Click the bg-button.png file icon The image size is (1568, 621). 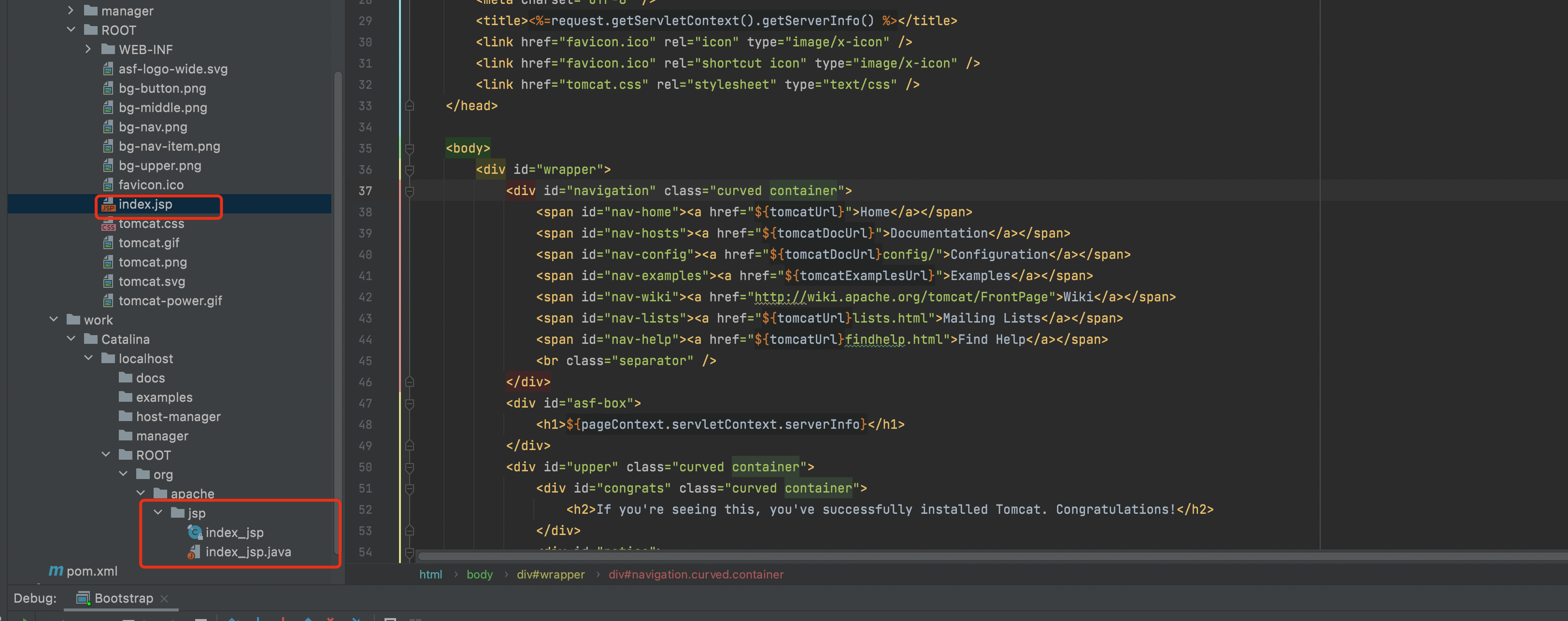[108, 88]
